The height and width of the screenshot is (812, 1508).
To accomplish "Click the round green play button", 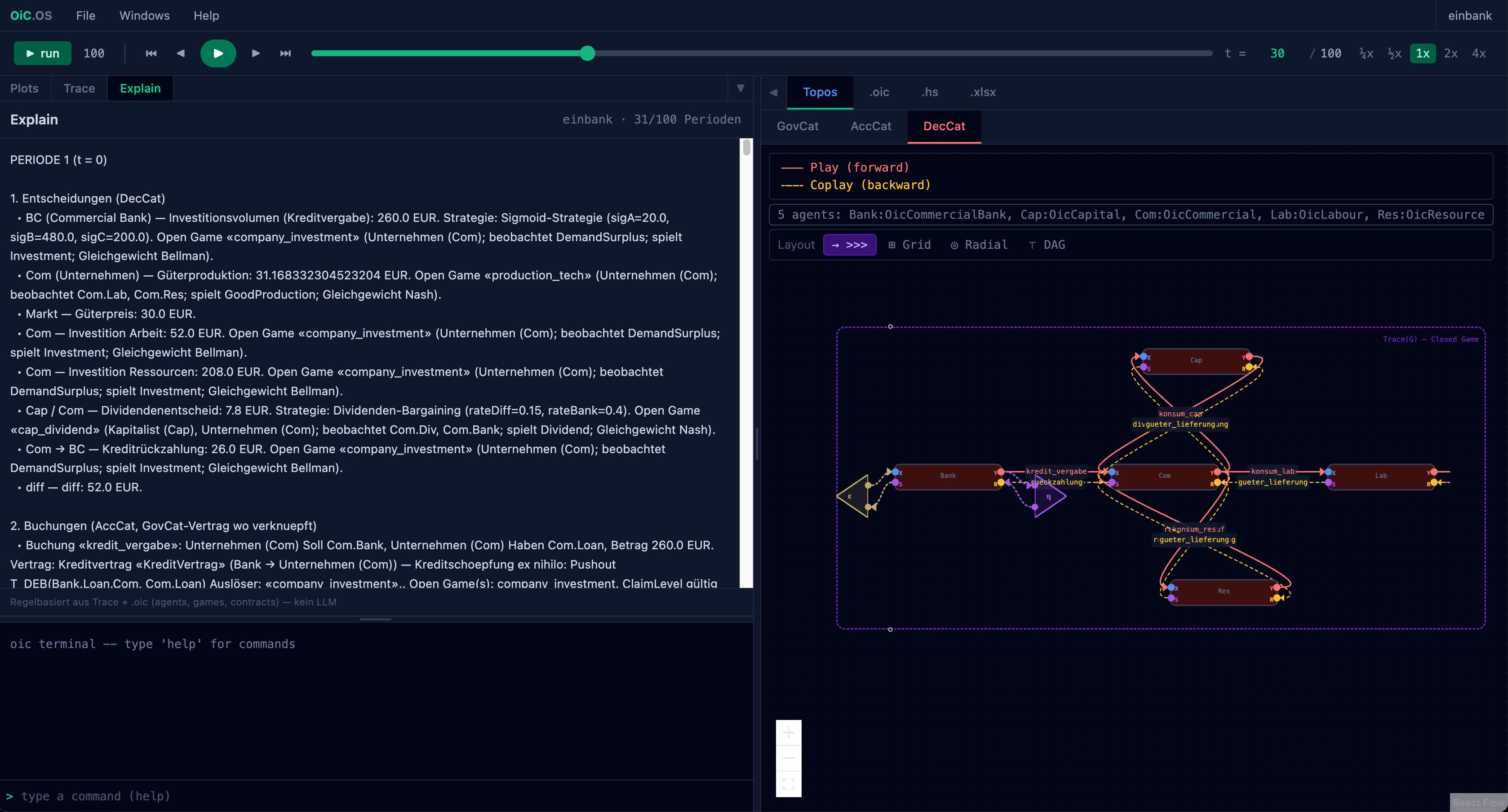I will coord(218,53).
